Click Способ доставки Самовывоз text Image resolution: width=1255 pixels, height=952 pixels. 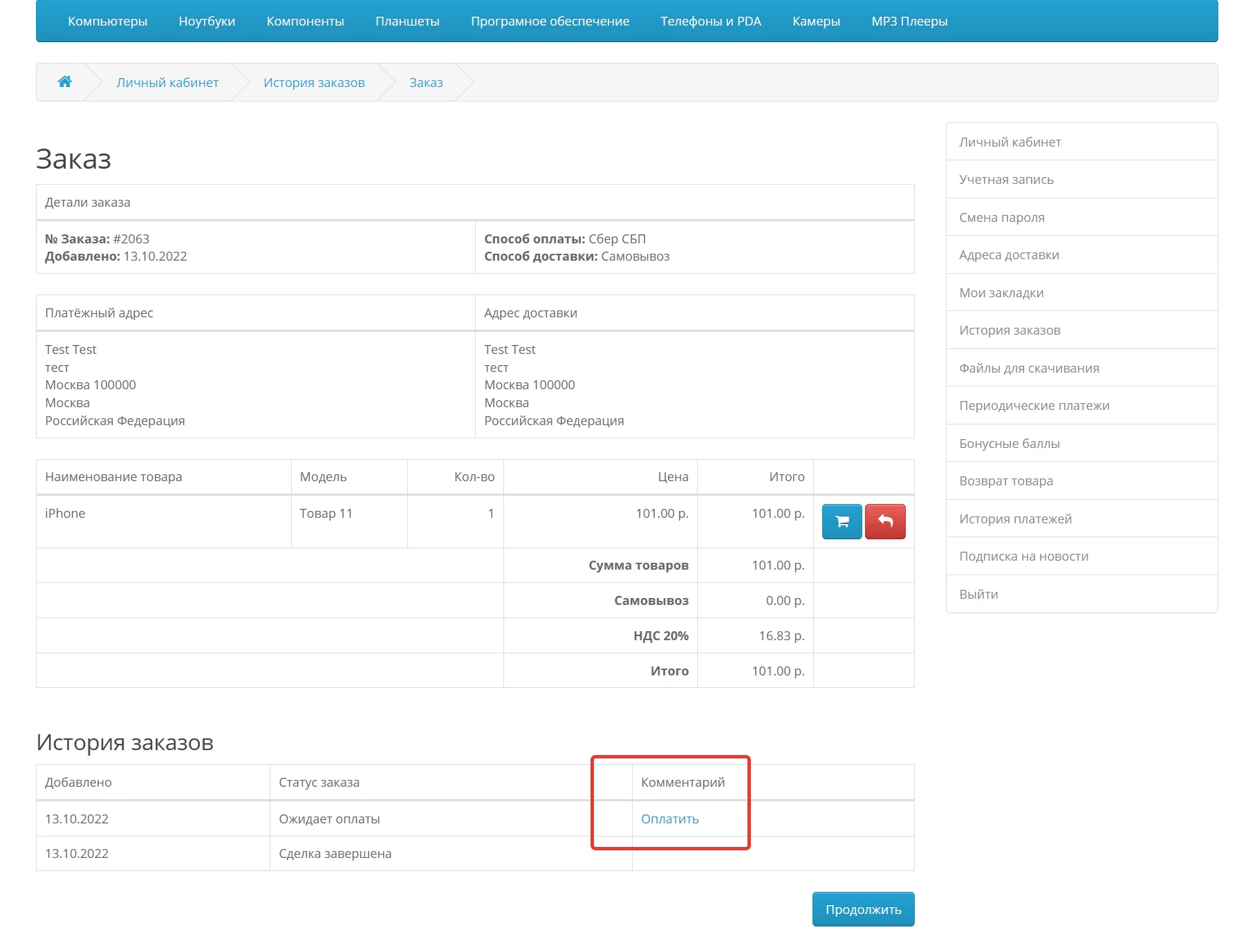pos(577,256)
